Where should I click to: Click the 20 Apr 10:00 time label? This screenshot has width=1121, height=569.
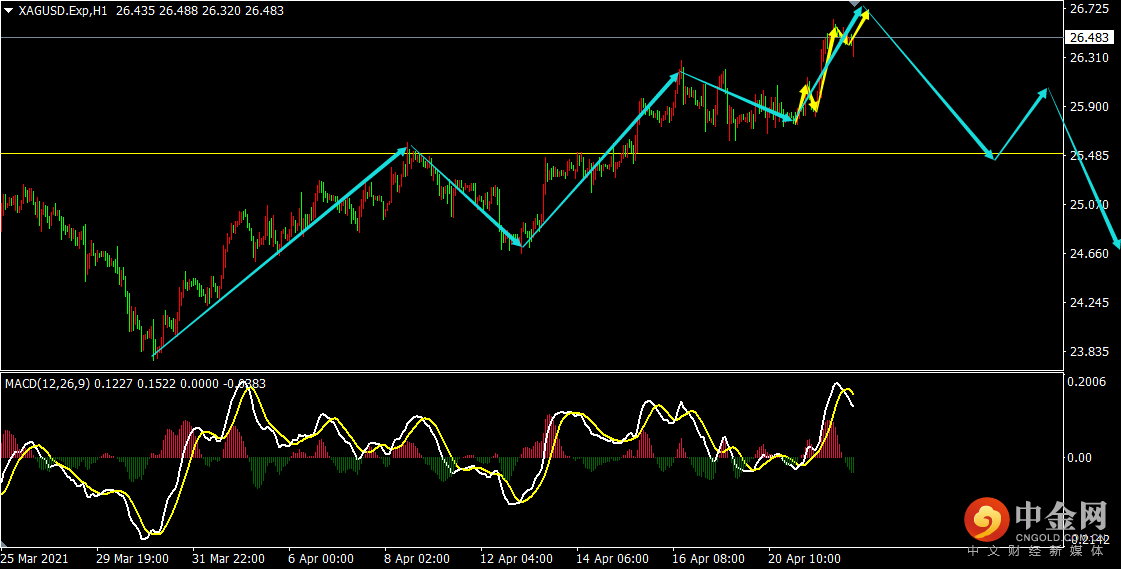[806, 559]
